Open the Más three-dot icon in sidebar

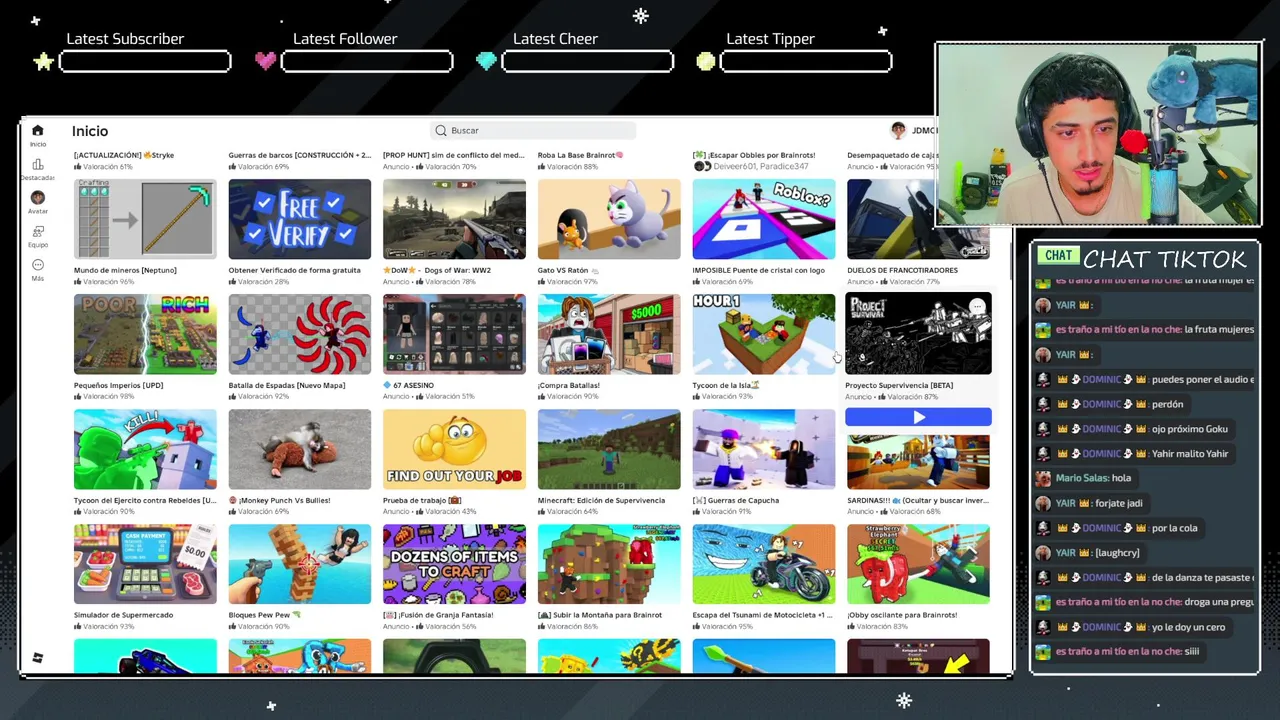[x=37, y=265]
